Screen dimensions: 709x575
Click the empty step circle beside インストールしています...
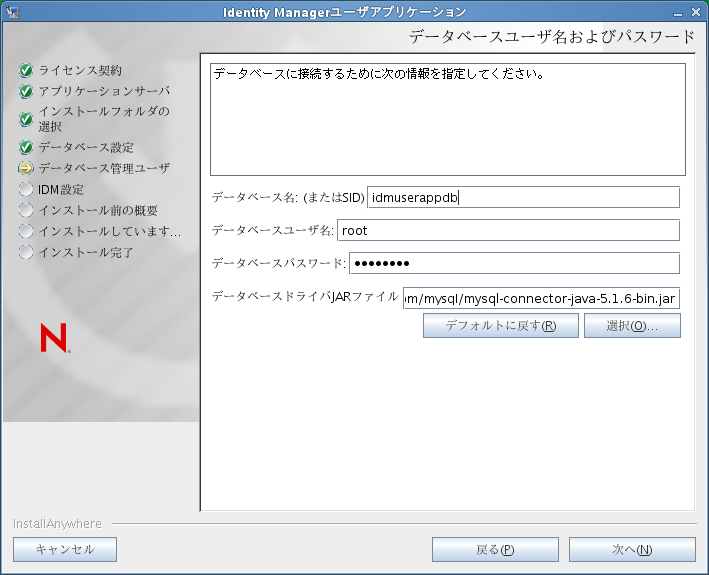tap(26, 231)
